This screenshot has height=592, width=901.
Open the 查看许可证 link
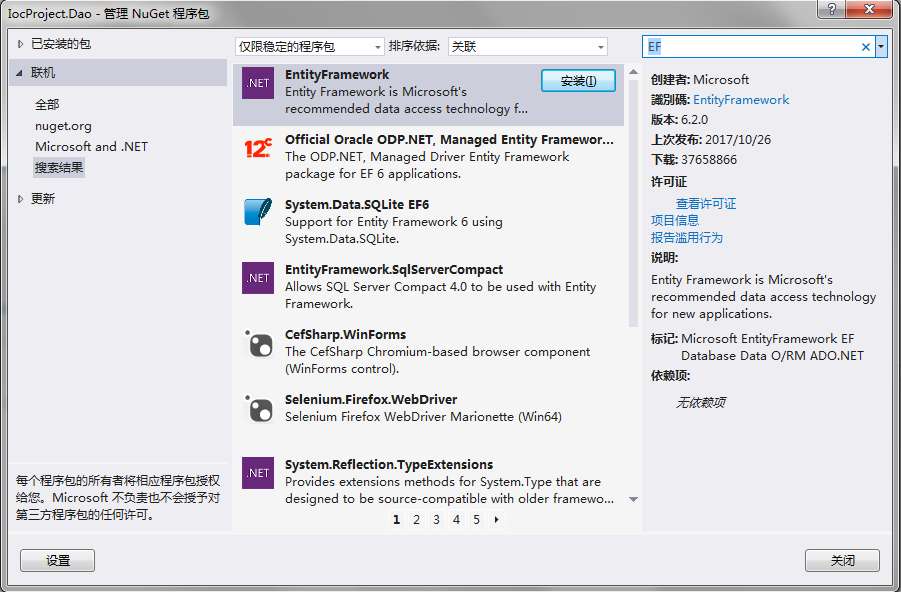click(x=706, y=203)
